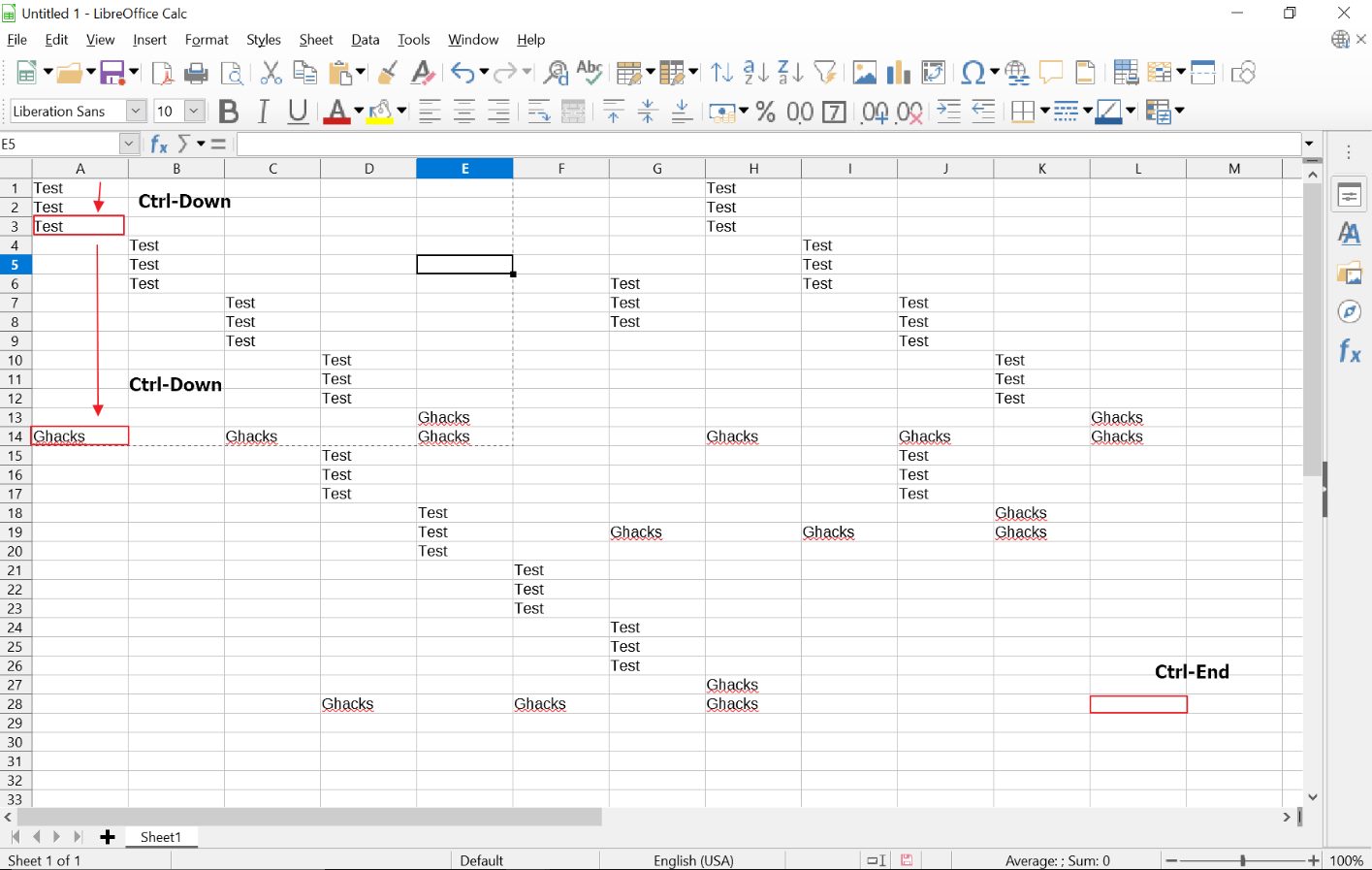Apply percent number format
1372x870 pixels.
[x=765, y=112]
